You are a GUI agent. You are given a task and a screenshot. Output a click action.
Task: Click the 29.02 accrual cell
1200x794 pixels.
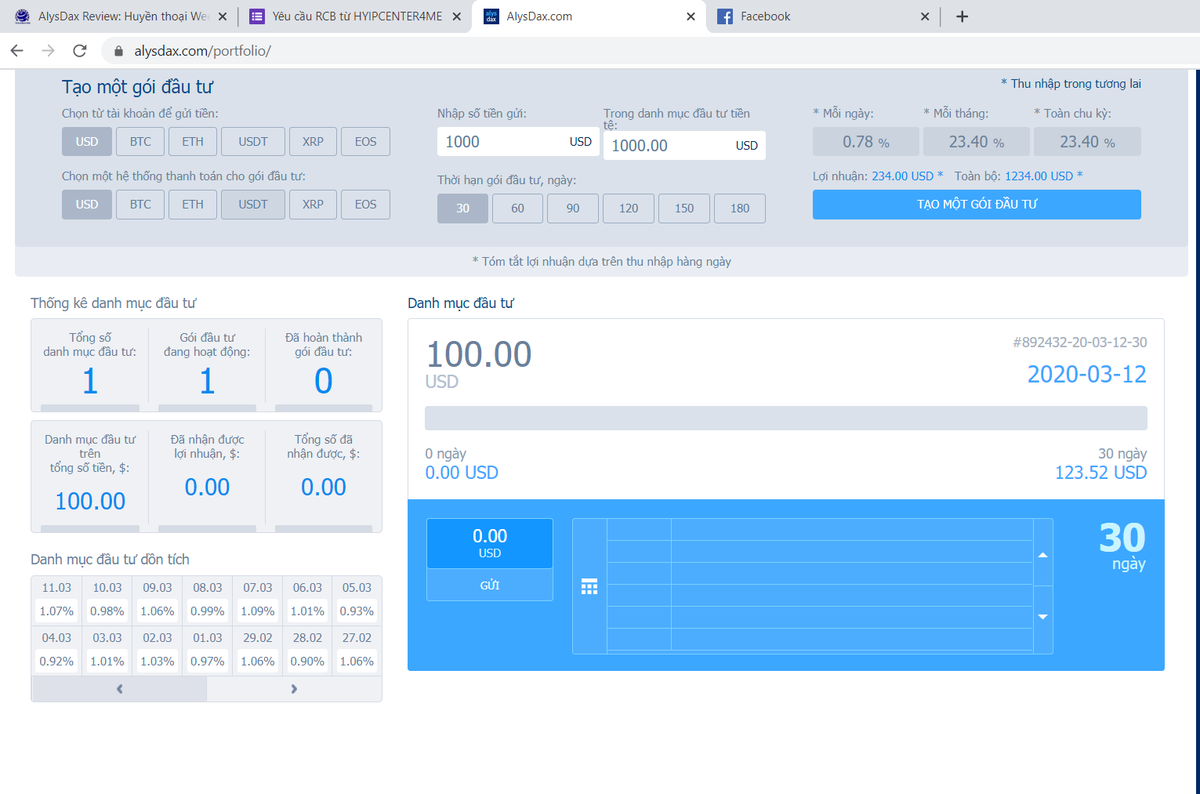pos(257,650)
